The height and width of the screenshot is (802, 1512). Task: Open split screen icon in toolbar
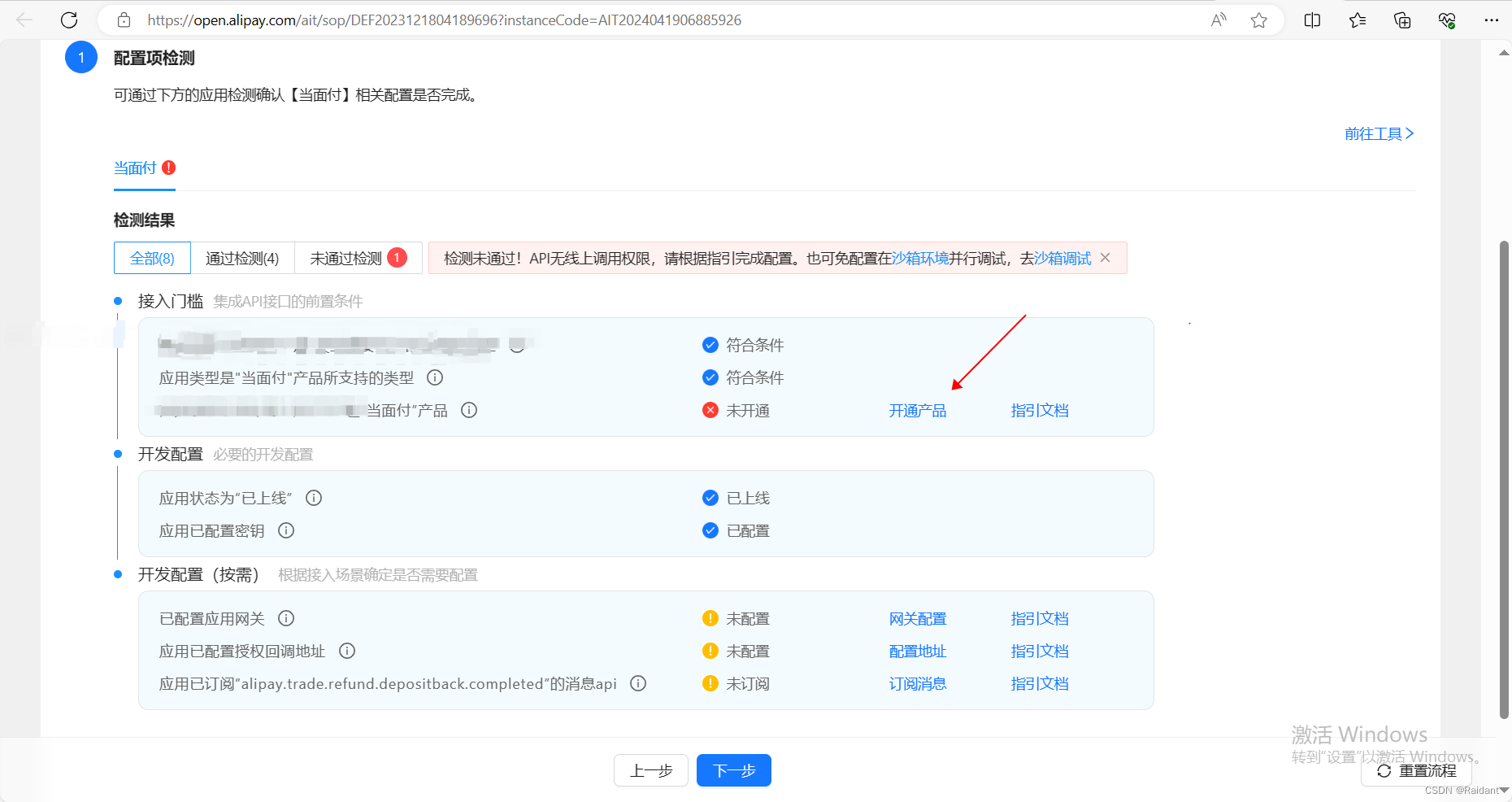click(x=1312, y=20)
